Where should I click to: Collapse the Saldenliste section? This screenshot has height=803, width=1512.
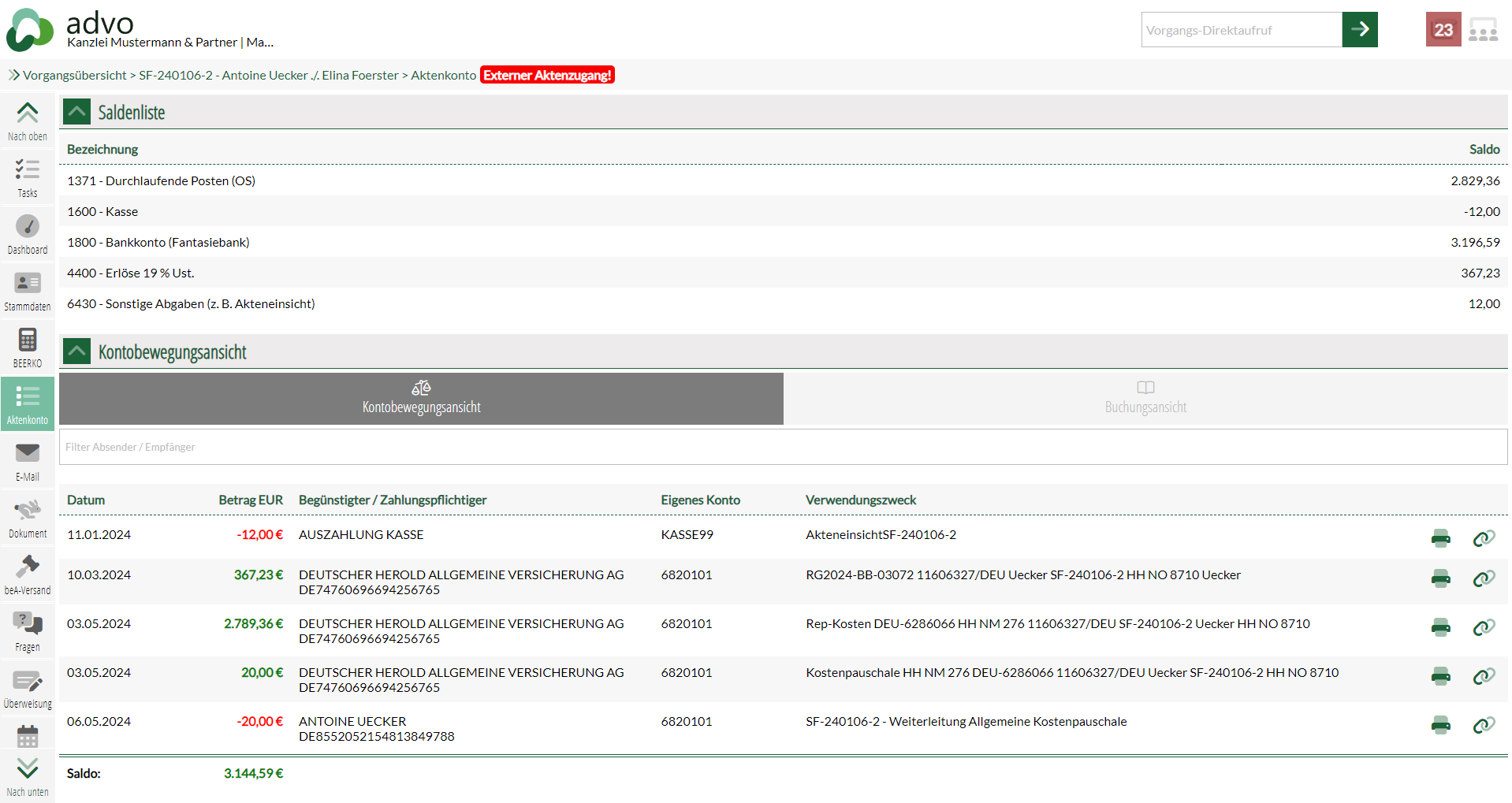(x=77, y=112)
